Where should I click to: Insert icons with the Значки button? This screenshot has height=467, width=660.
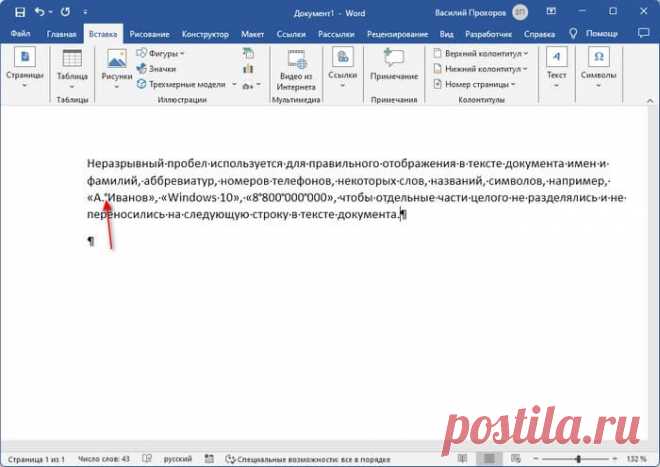157,69
